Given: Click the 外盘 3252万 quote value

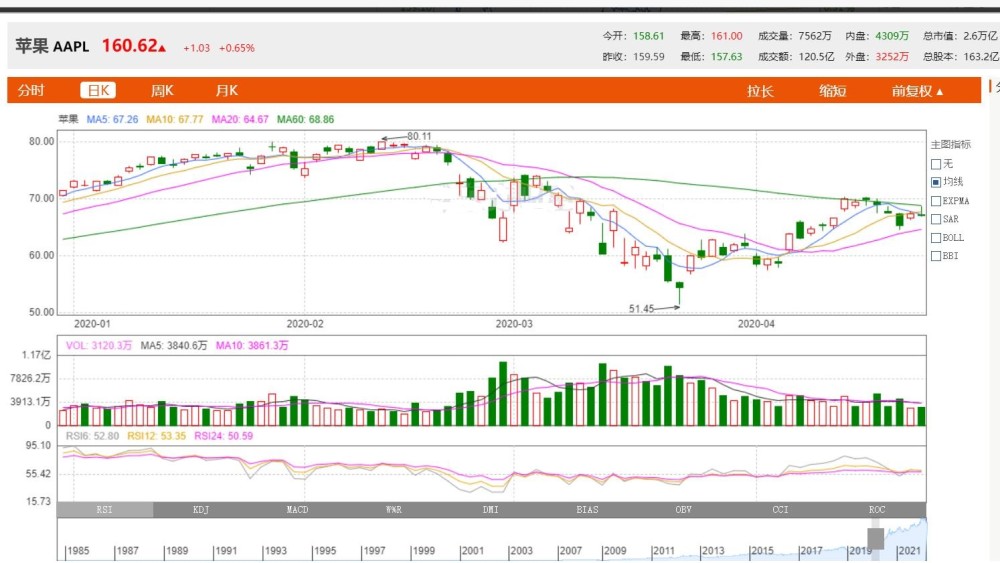Looking at the screenshot, I should (877, 57).
